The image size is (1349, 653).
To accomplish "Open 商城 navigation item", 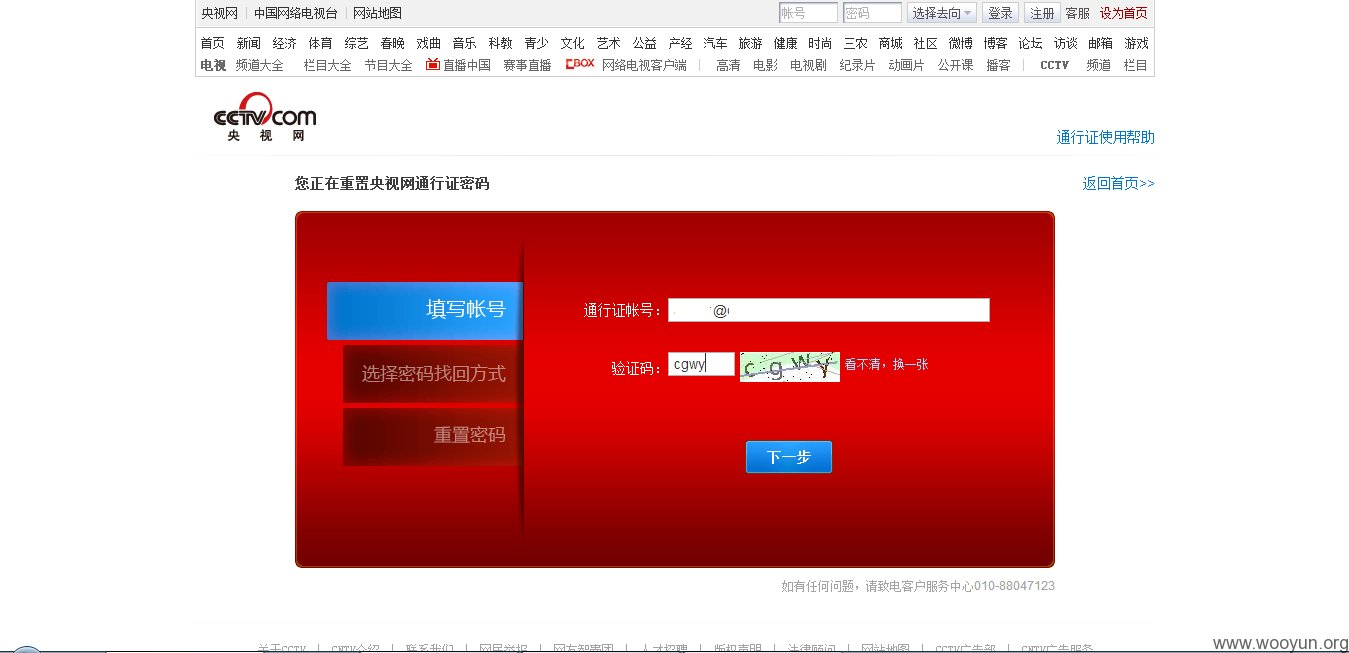I will tap(890, 43).
